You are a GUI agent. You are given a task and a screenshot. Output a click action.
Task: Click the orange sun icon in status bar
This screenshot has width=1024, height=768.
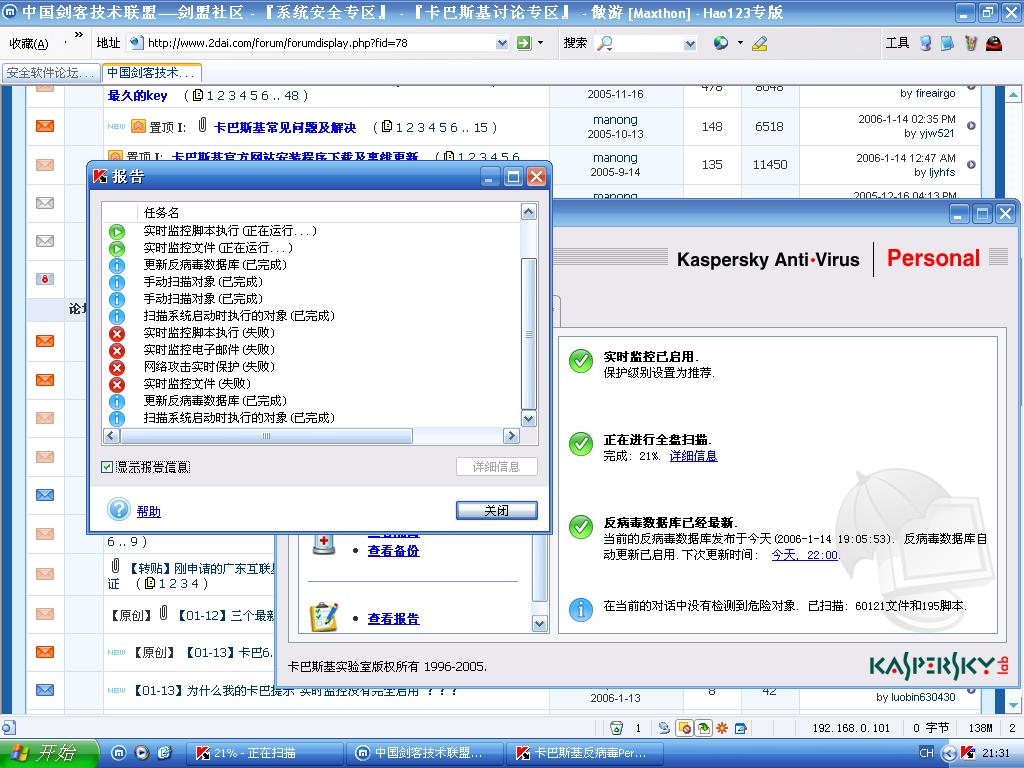pos(722,728)
